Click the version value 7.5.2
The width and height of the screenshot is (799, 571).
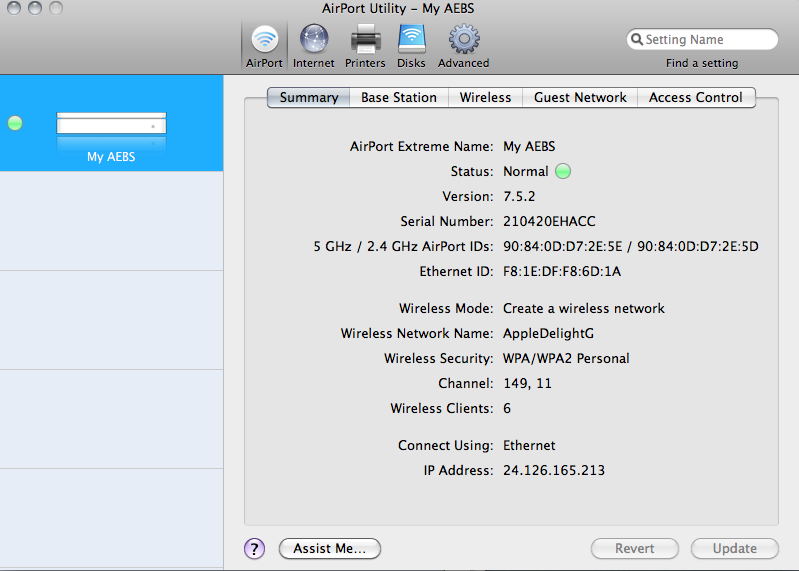pyautogui.click(x=519, y=197)
